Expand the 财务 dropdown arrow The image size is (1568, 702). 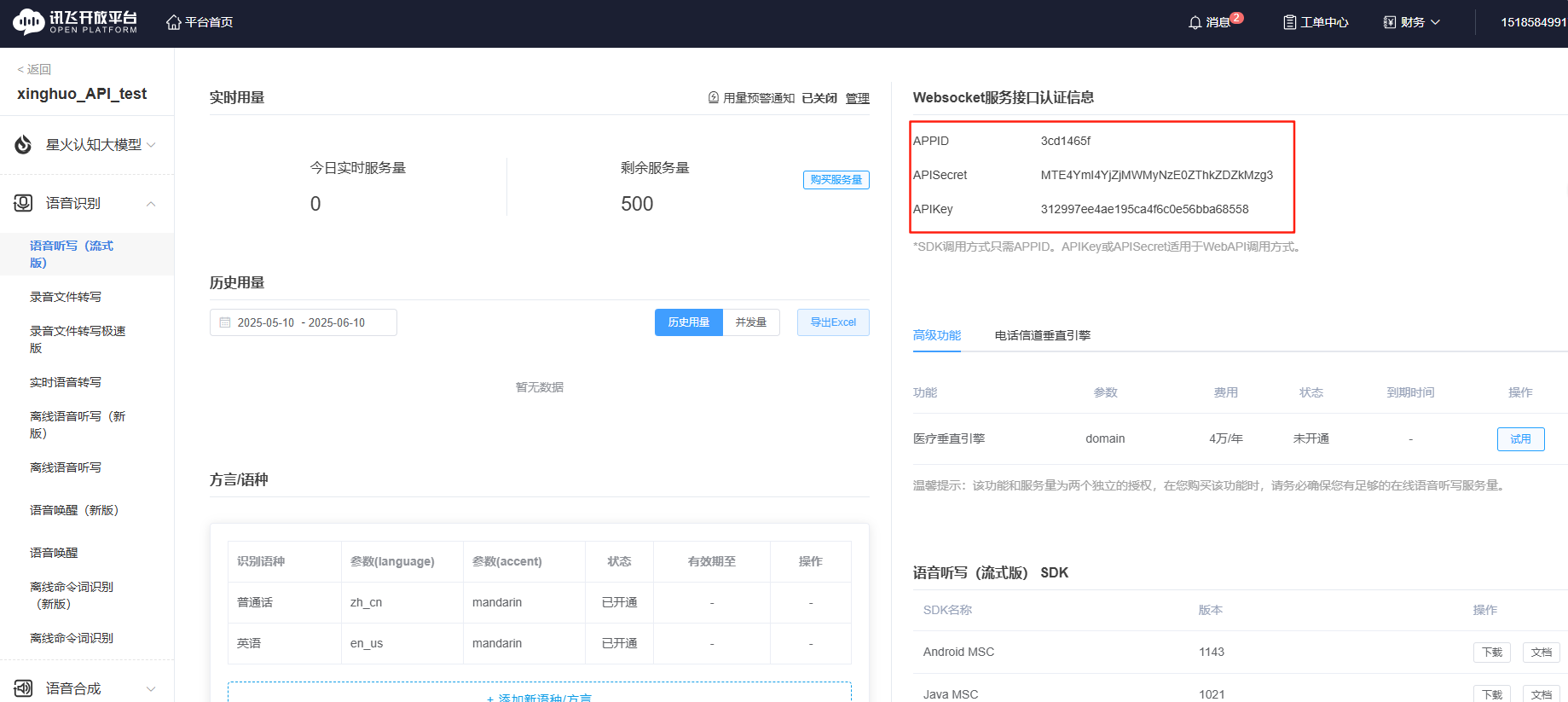(x=1435, y=22)
